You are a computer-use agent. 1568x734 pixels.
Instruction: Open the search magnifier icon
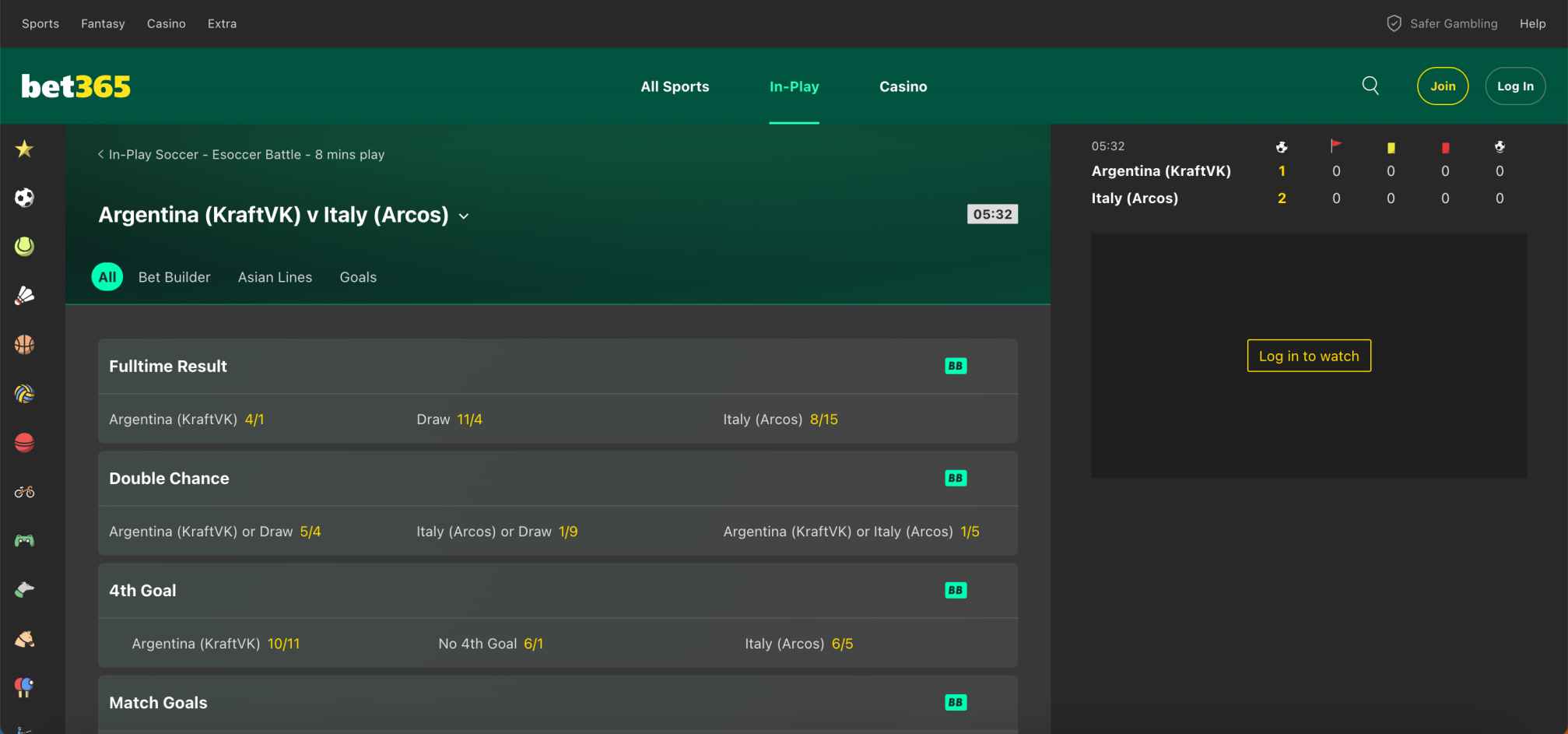[1370, 86]
